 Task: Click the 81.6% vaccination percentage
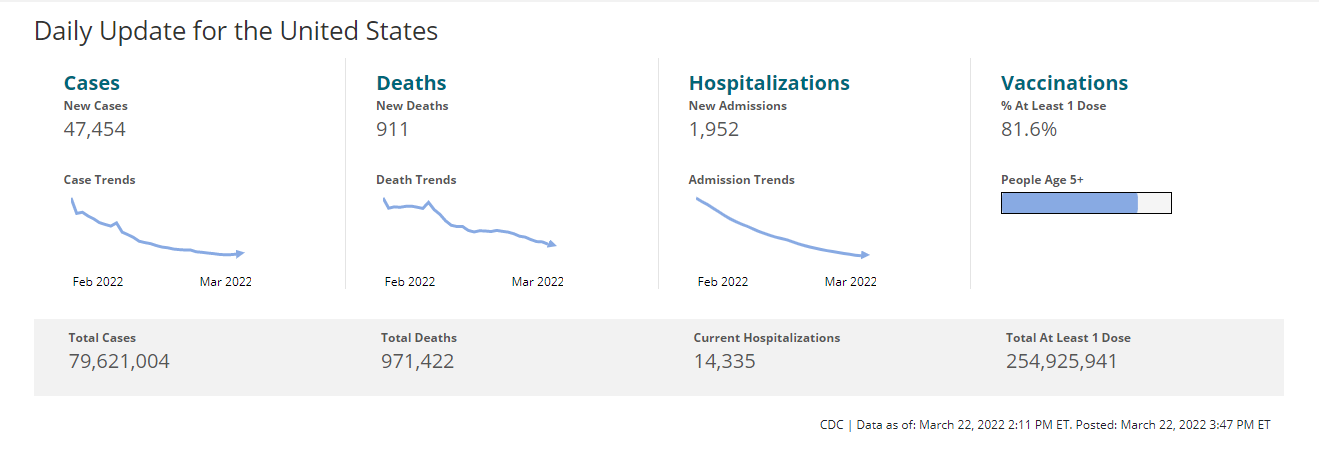[x=1029, y=129]
